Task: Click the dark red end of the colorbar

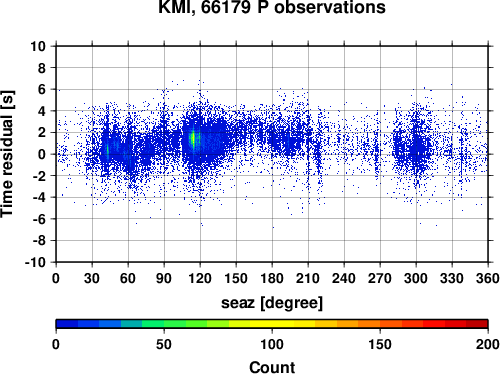Action: (477, 323)
